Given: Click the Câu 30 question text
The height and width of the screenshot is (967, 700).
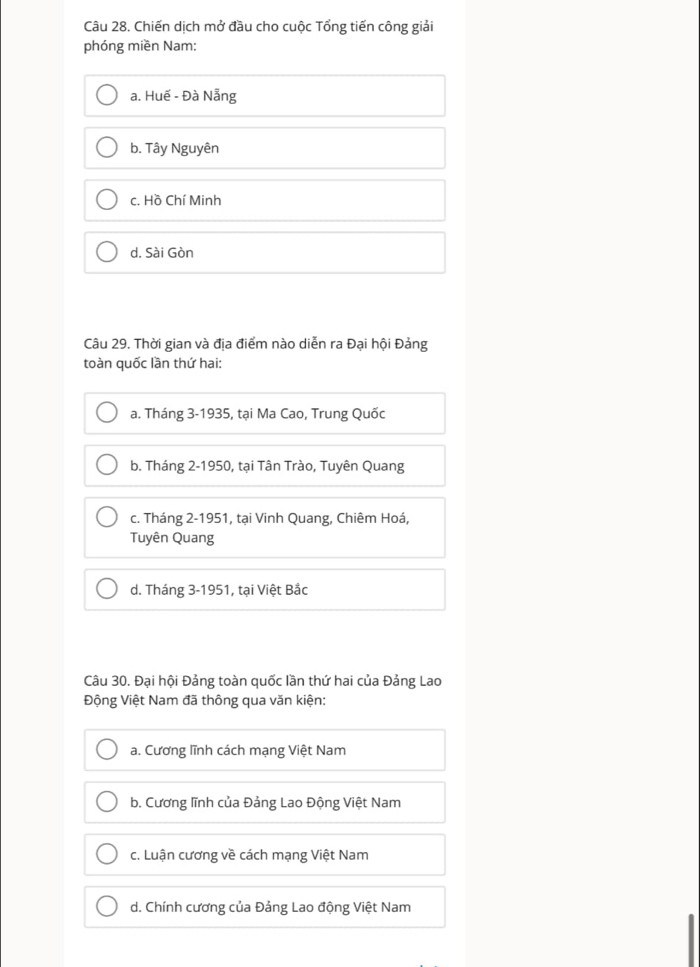Looking at the screenshot, I should coord(262,691).
